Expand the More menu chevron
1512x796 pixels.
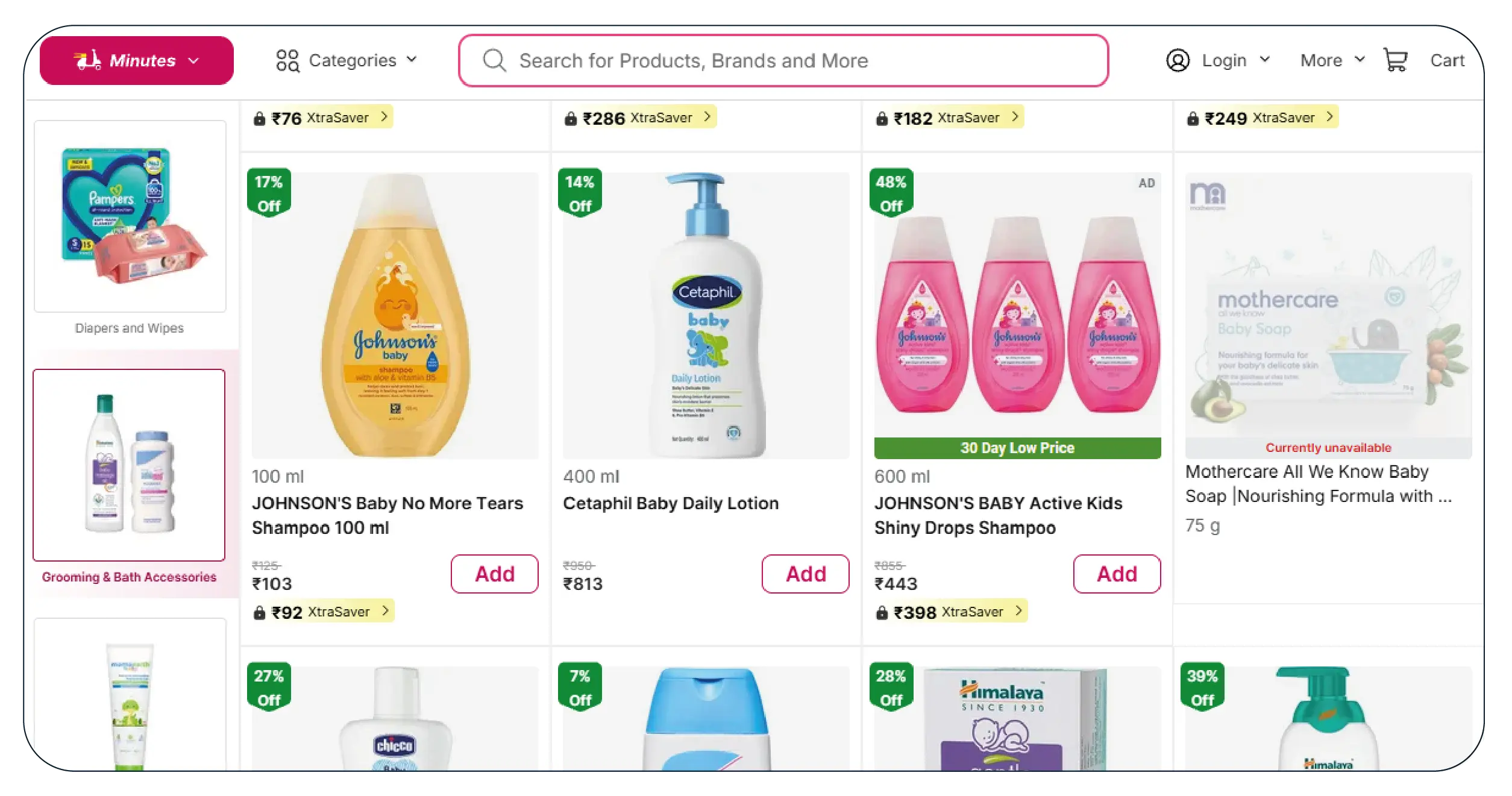click(x=1360, y=60)
